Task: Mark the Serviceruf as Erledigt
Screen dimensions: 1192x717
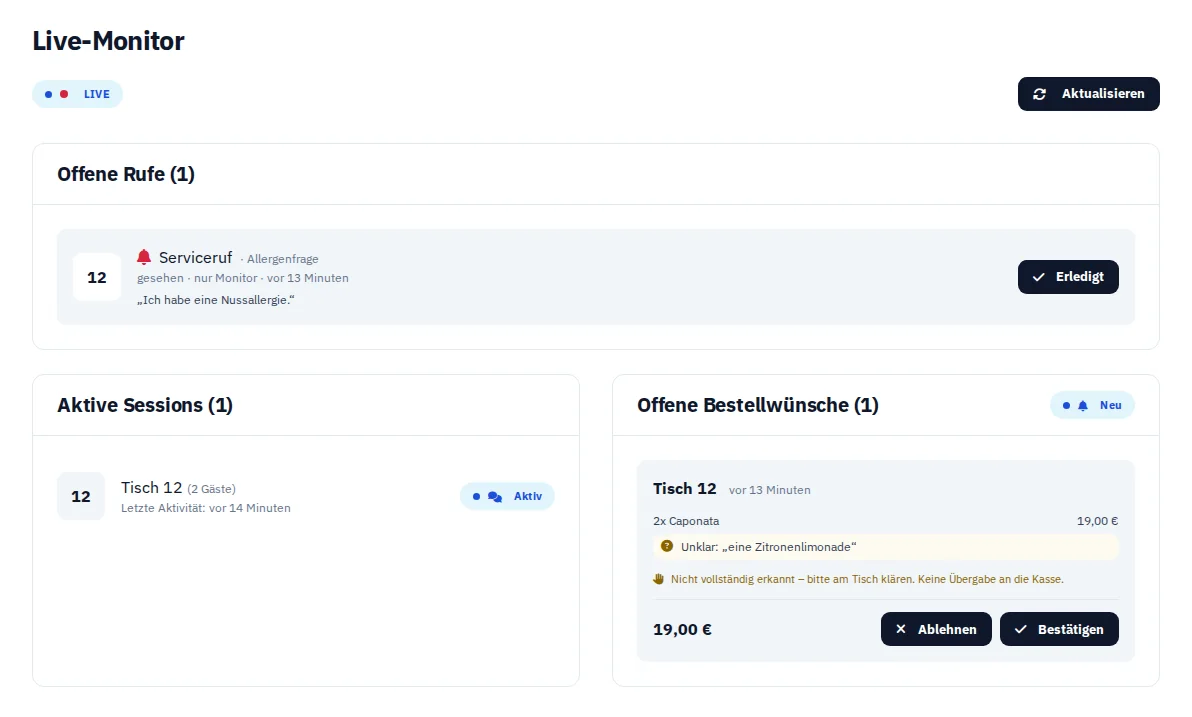Action: coord(1068,277)
